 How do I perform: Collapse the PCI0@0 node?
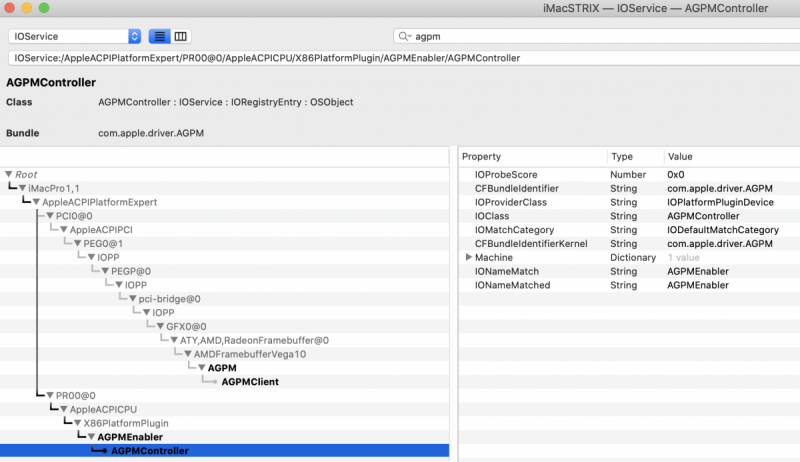coord(50,216)
